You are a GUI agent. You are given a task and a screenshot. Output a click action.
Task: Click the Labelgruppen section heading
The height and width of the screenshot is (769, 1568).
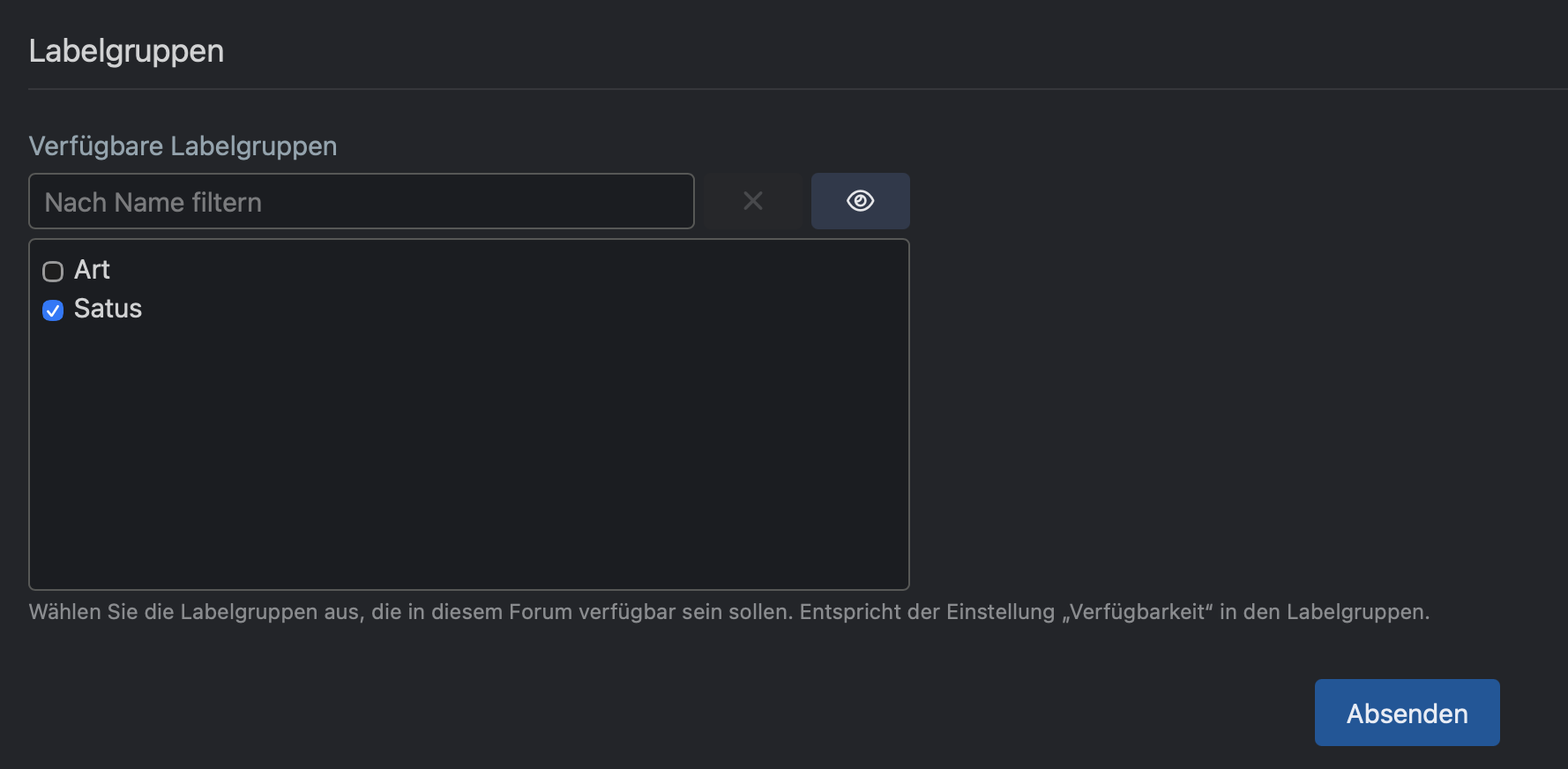[126, 51]
